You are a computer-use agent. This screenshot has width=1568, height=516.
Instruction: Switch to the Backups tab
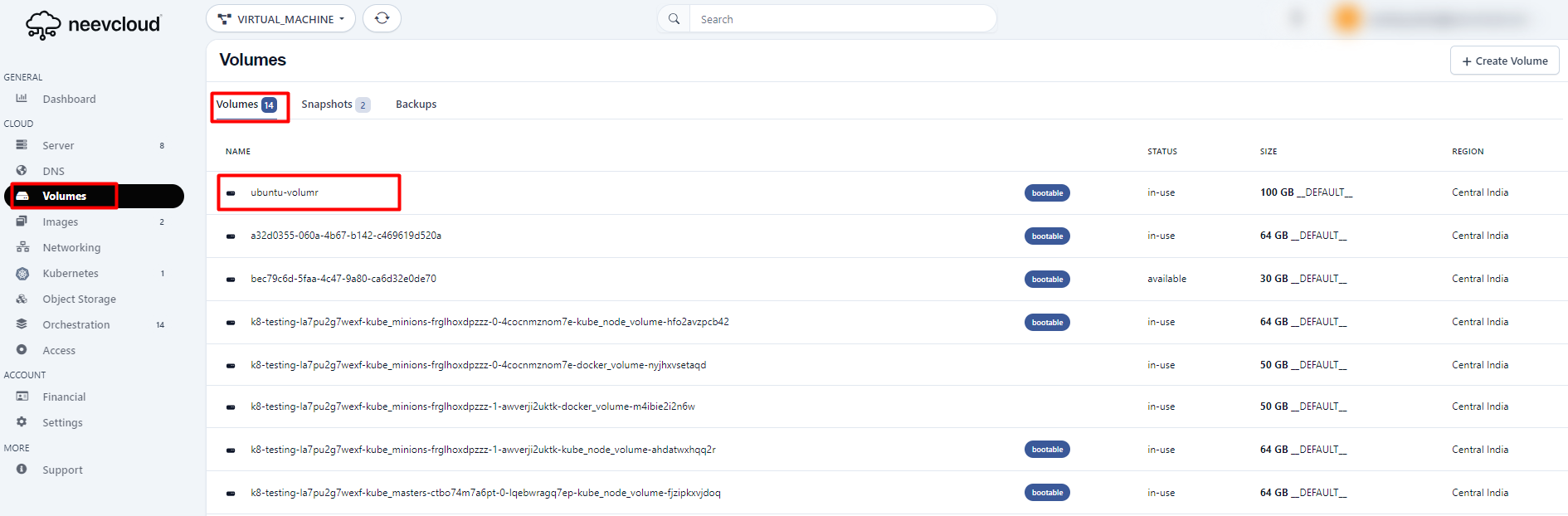pos(416,105)
